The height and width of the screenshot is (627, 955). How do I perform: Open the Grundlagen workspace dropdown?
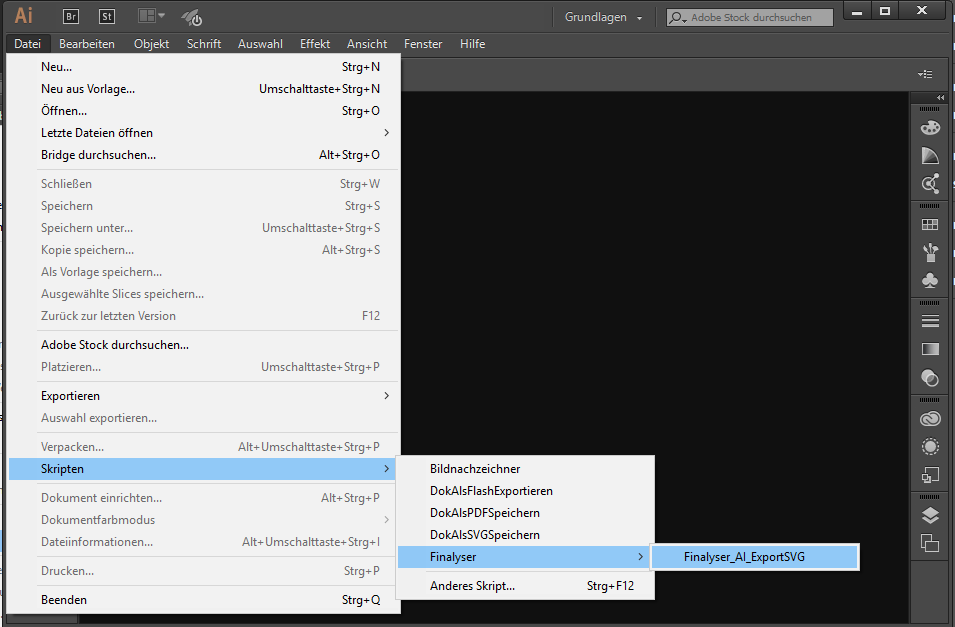tap(603, 17)
